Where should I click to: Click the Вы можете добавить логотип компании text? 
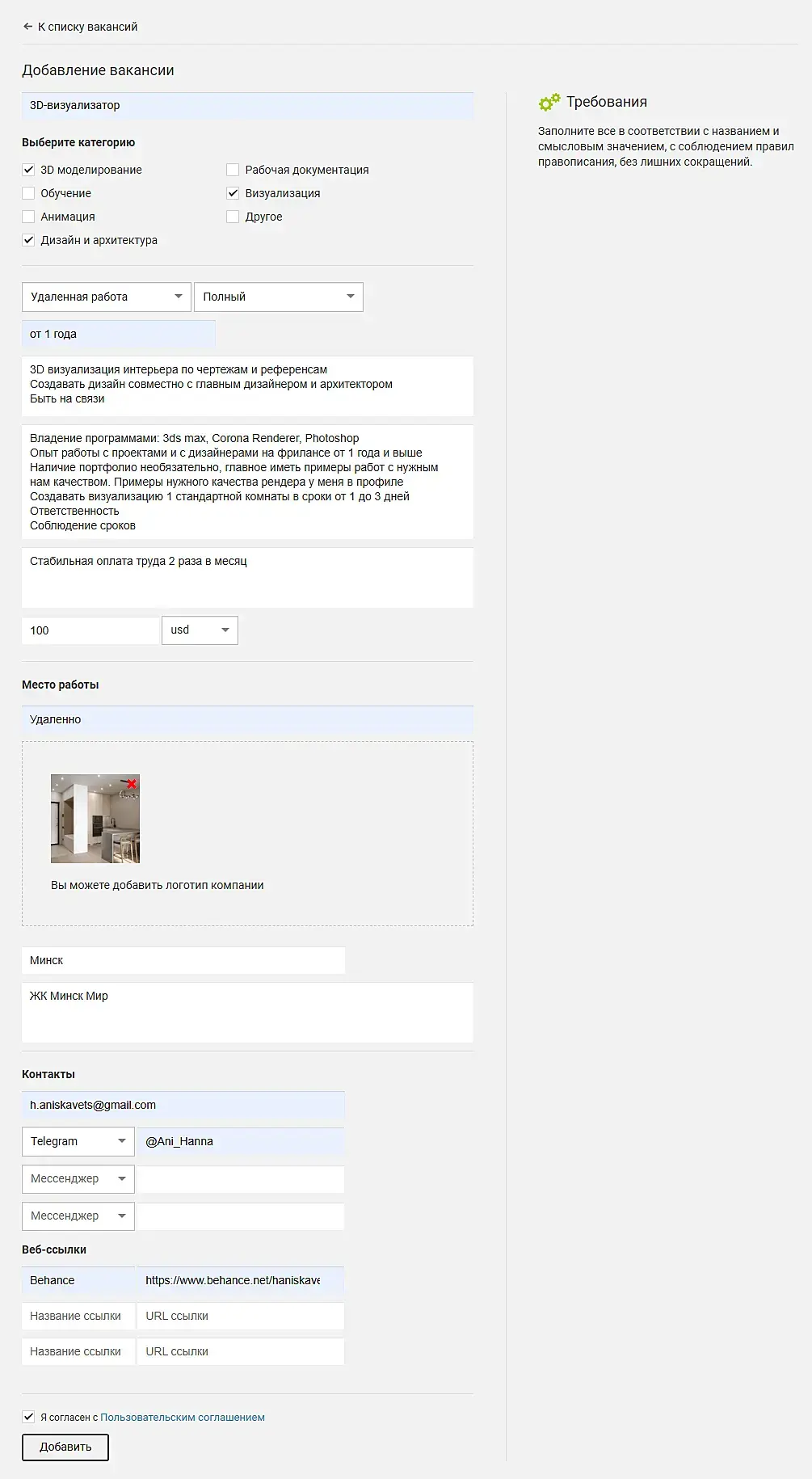point(158,885)
